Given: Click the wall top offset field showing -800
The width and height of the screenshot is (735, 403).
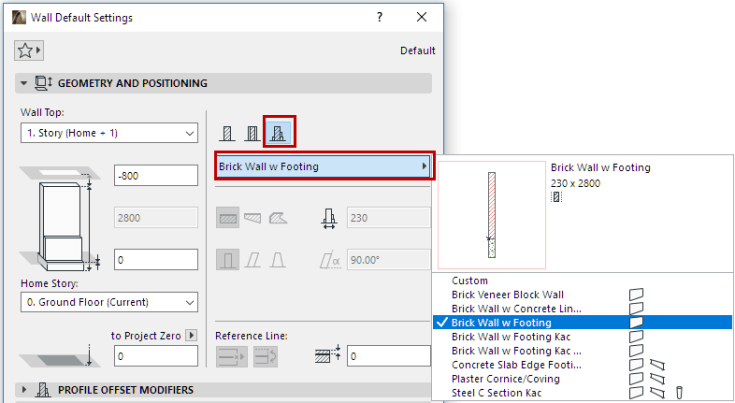Looking at the screenshot, I should [156, 175].
